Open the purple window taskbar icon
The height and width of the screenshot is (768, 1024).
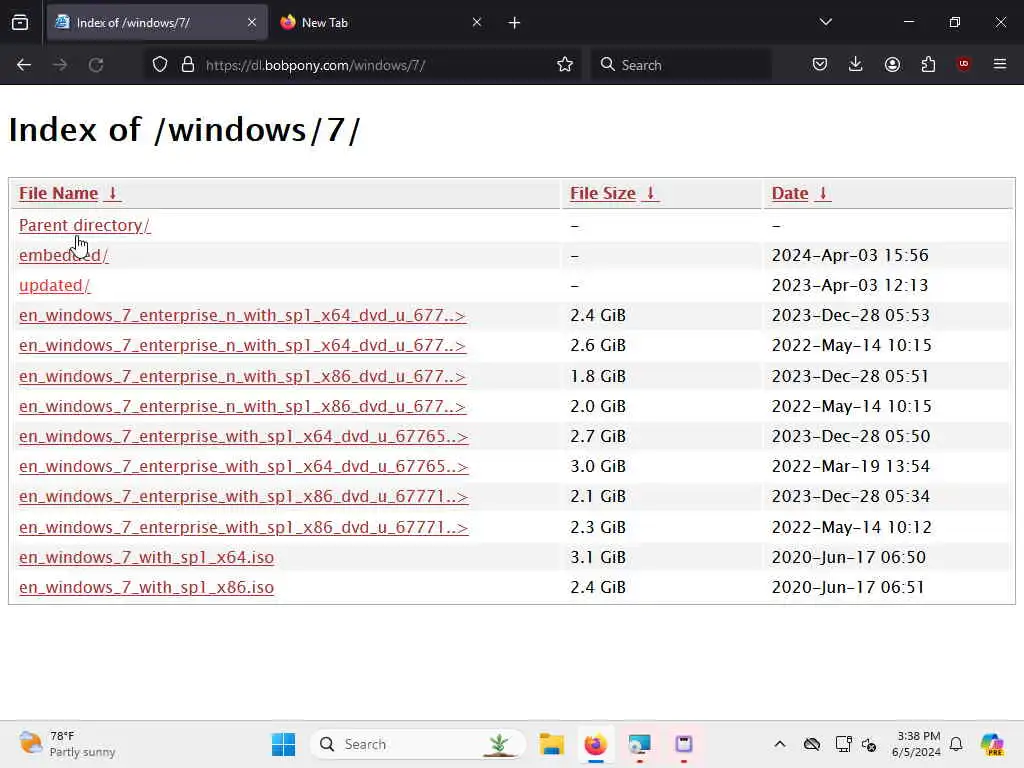[683, 744]
